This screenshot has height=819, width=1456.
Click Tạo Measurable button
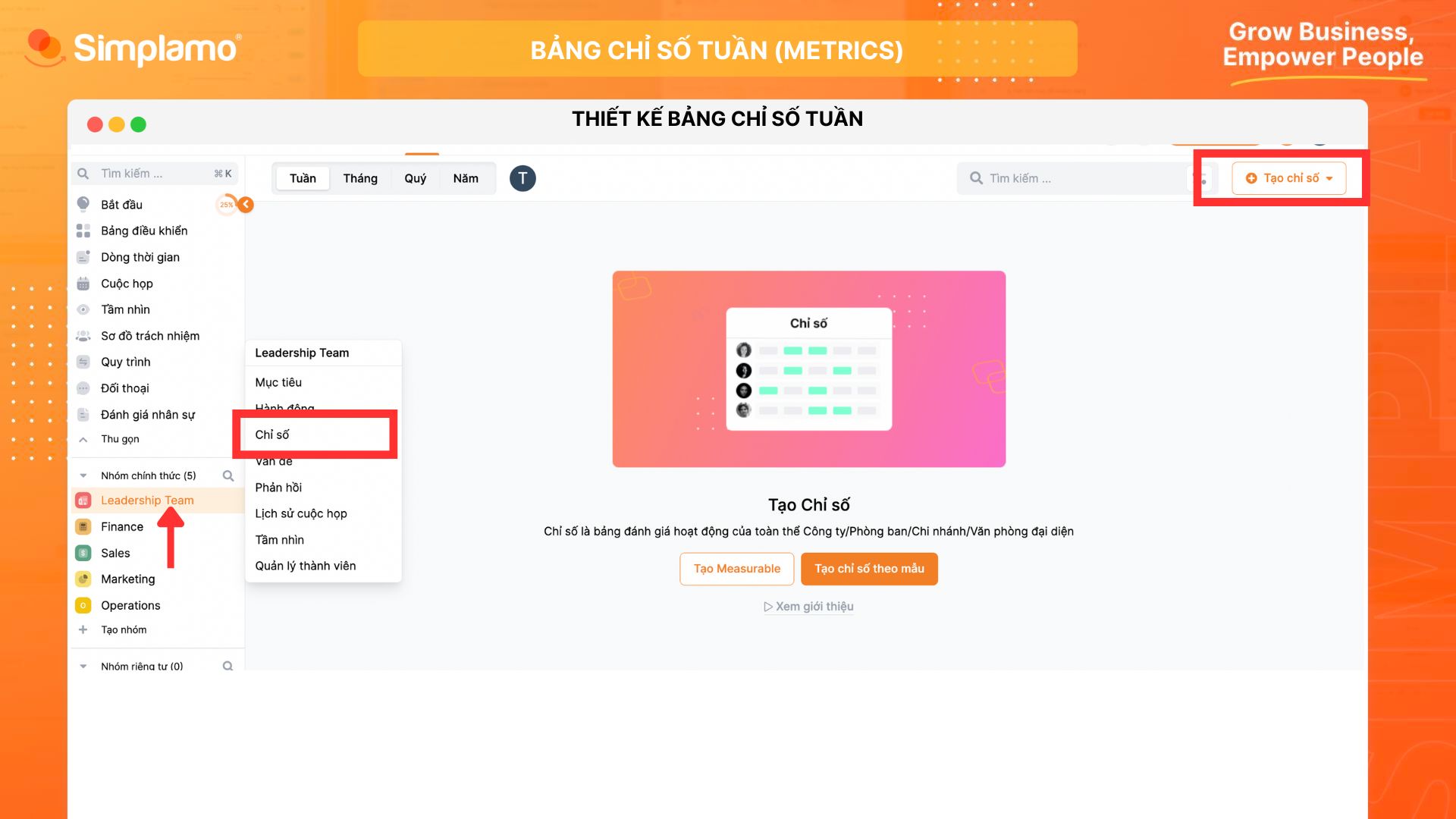pos(737,568)
